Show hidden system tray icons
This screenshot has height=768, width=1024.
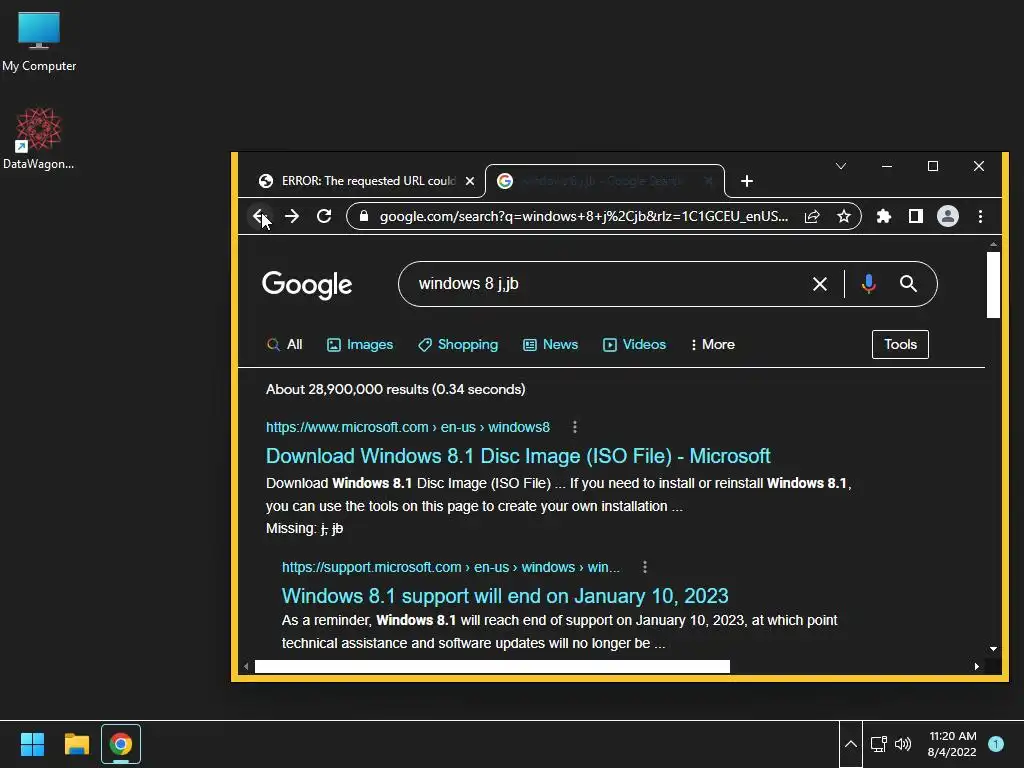(x=851, y=744)
